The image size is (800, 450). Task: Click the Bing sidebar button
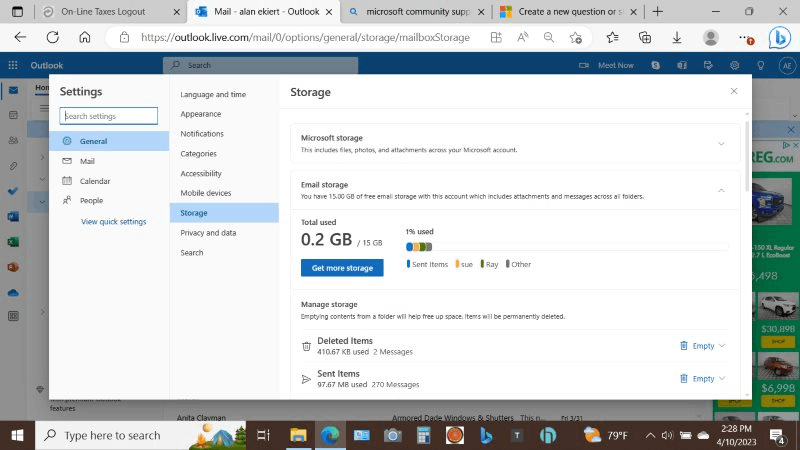780,38
